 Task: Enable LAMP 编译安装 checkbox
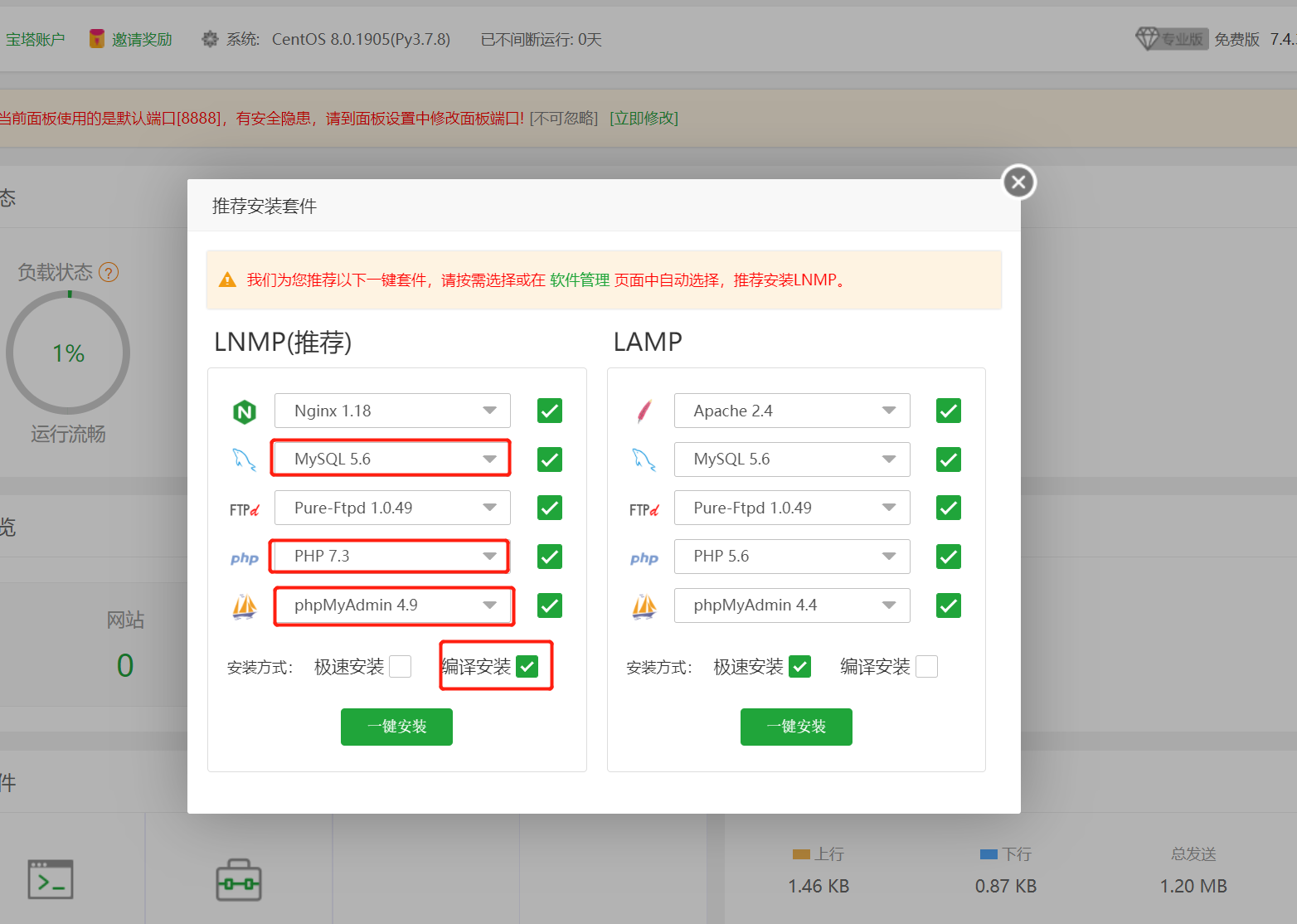(927, 667)
